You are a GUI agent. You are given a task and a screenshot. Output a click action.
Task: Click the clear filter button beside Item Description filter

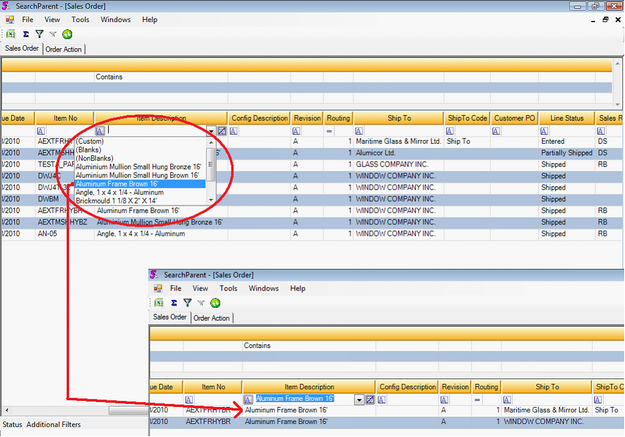pyautogui.click(x=221, y=131)
